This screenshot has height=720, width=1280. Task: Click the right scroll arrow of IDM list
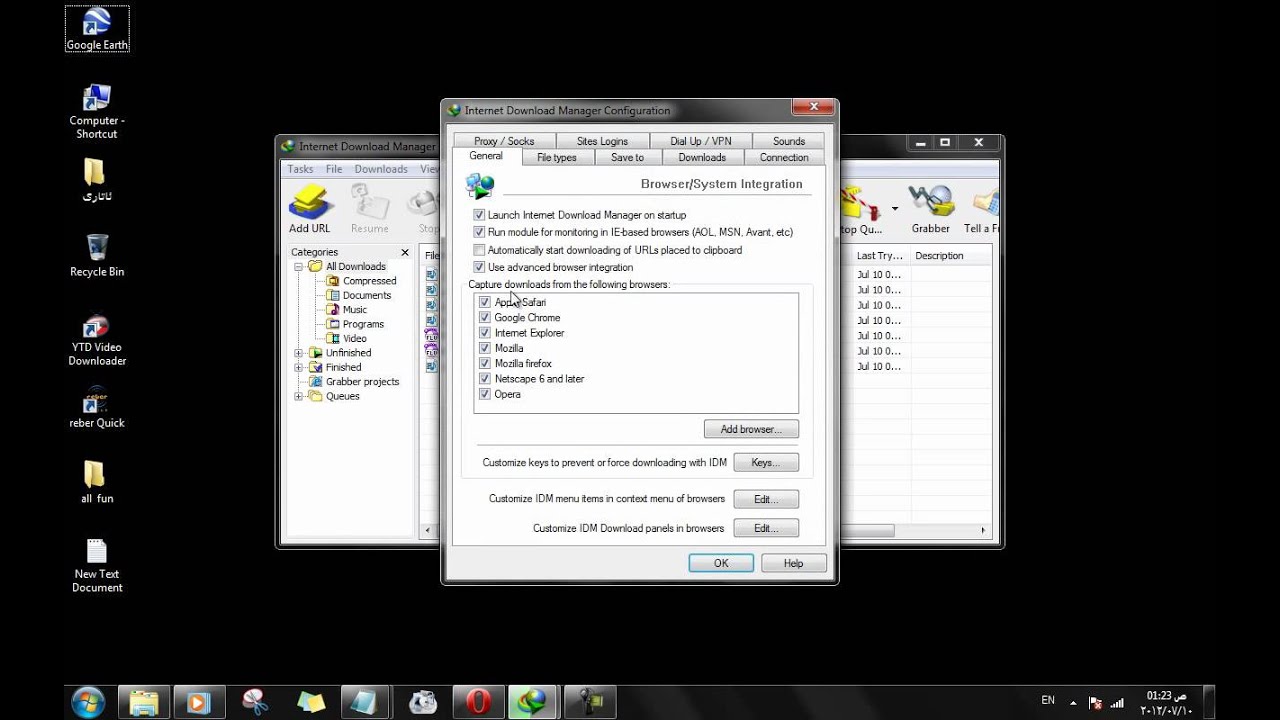point(983,530)
